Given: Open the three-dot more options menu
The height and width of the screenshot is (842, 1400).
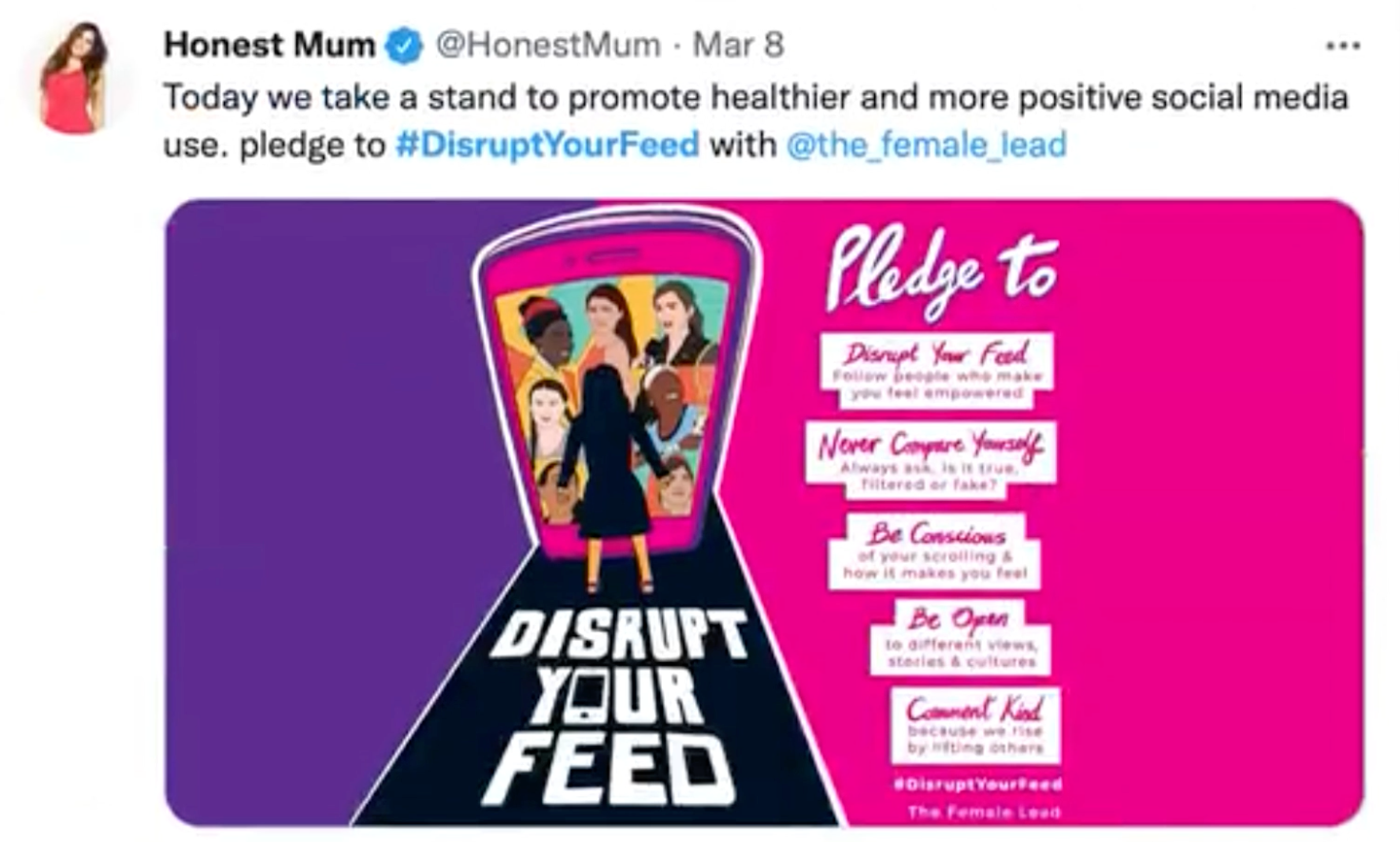Looking at the screenshot, I should [x=1343, y=45].
